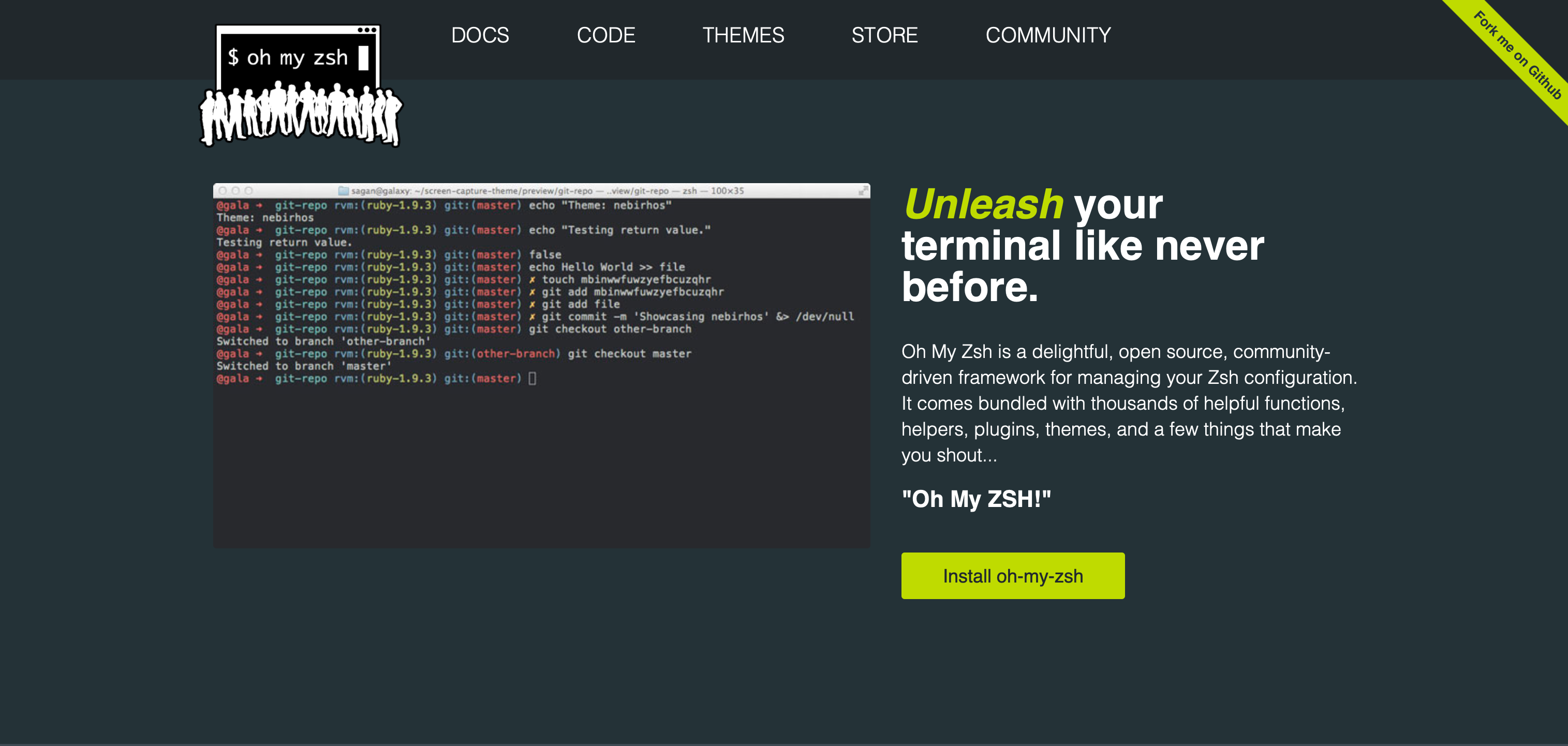Open the THEMES page

[x=743, y=35]
